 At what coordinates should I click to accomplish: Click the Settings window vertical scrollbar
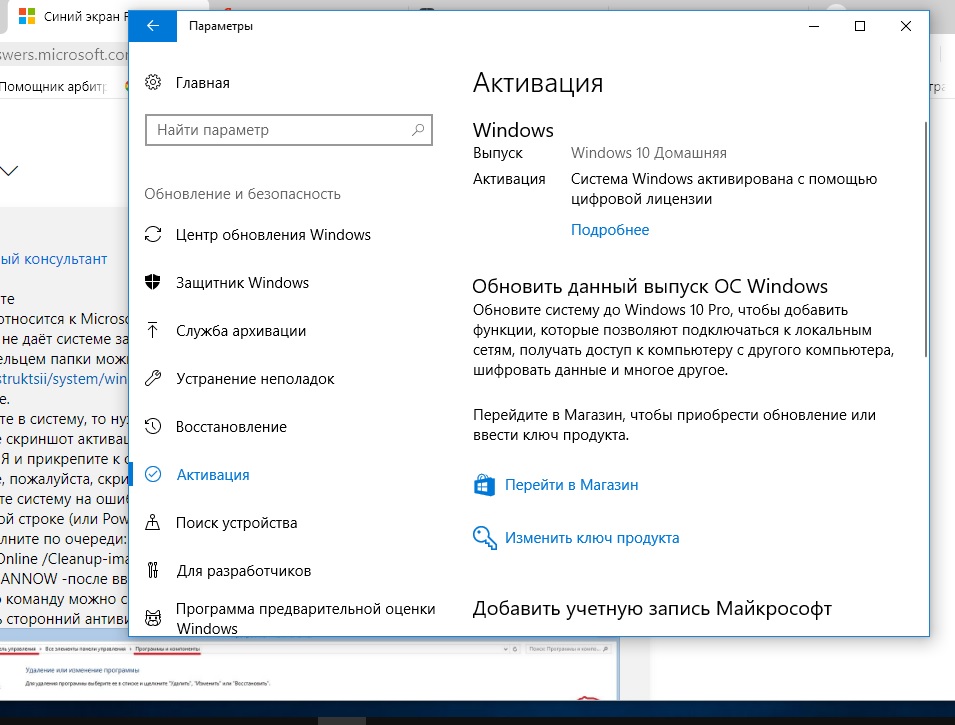925,239
